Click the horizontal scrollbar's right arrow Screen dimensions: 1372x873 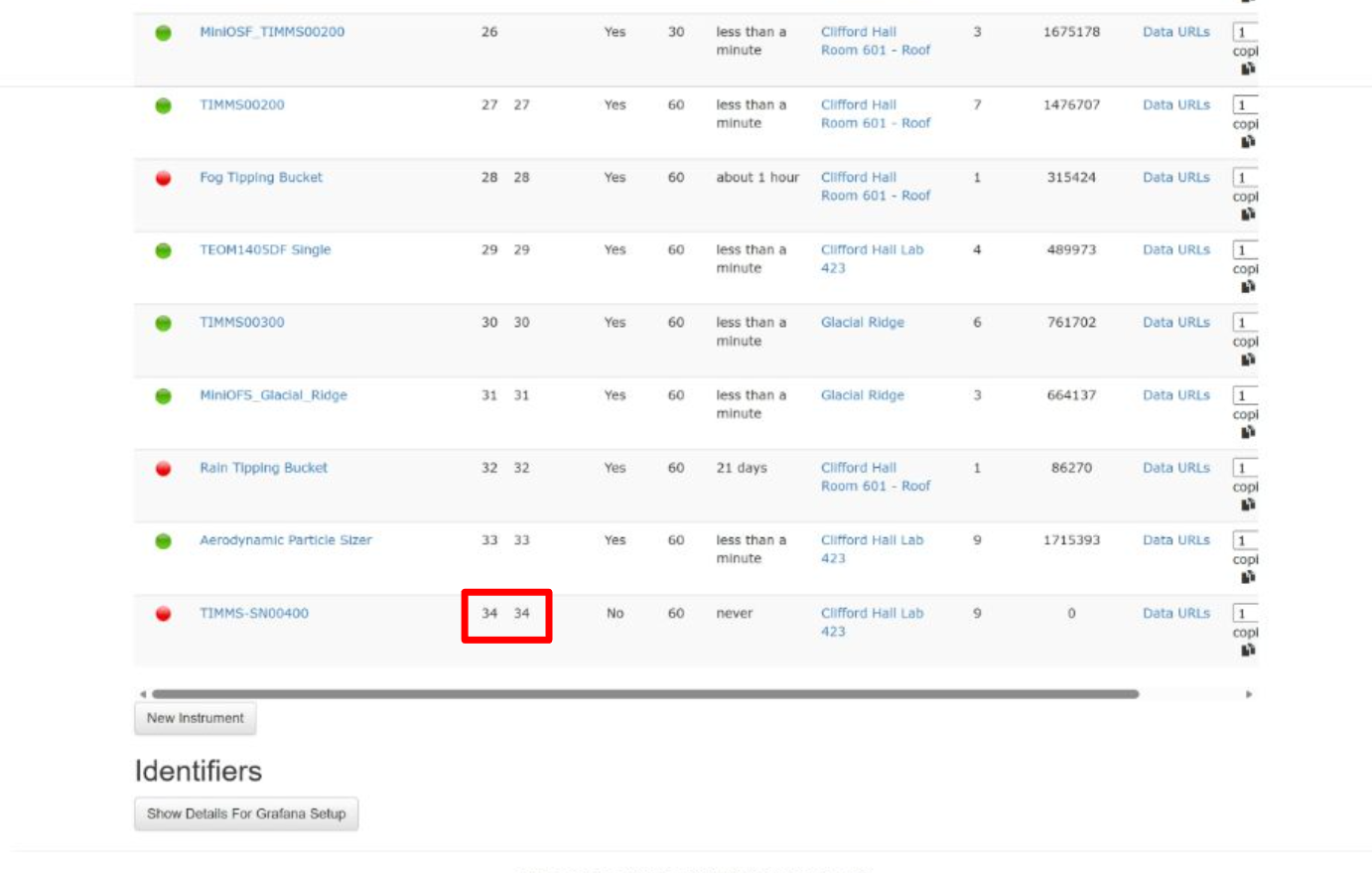point(1249,694)
